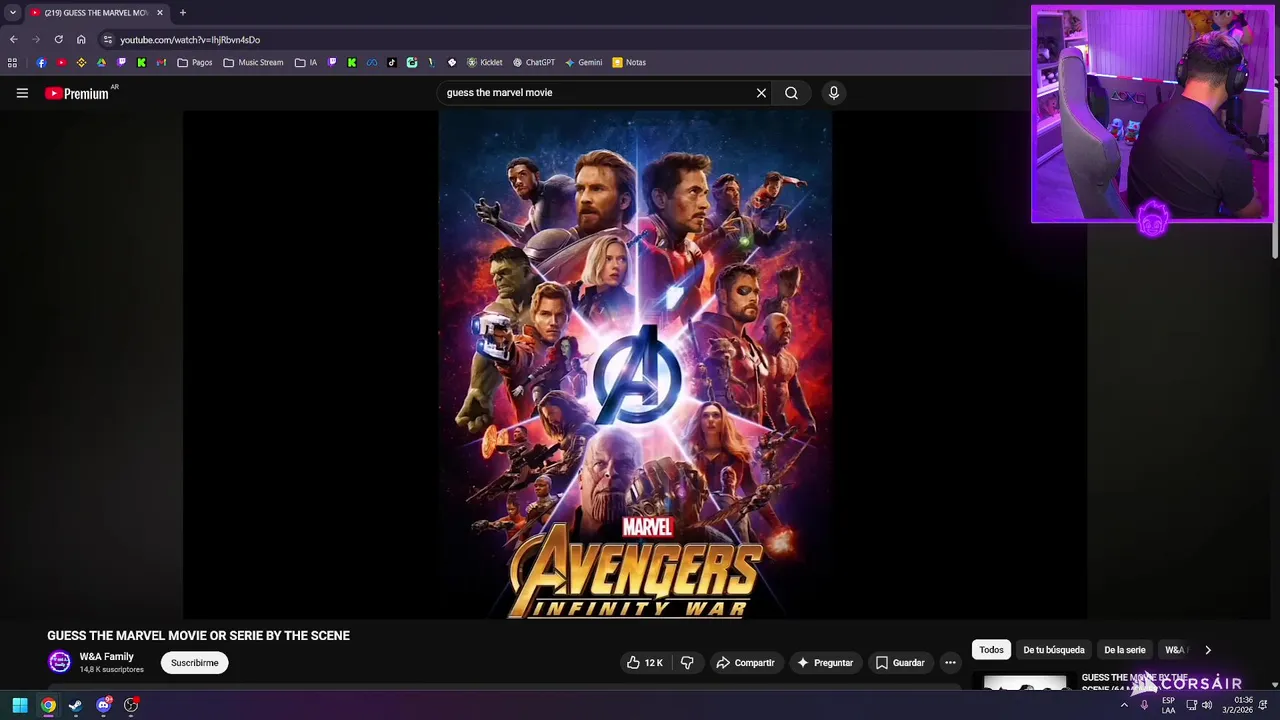Open the Windows Start menu
The height and width of the screenshot is (720, 1280).
pyautogui.click(x=20, y=705)
